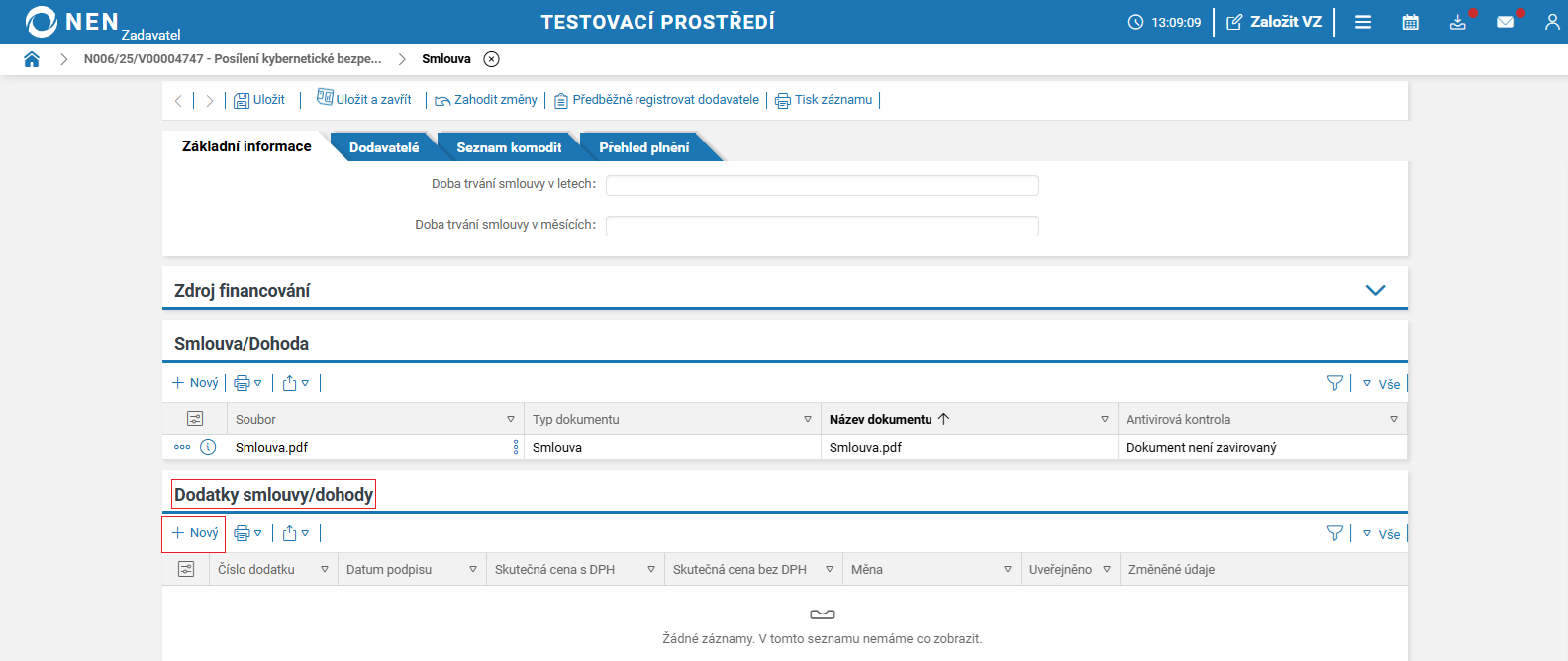Open downloads notification icon
Image resolution: width=1568 pixels, height=661 pixels.
(x=1458, y=22)
